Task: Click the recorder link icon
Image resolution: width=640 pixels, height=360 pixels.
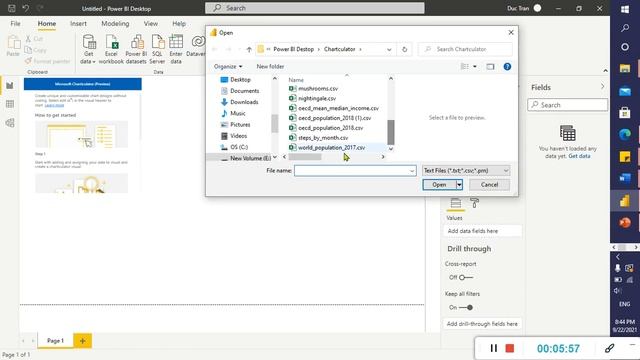Action: coord(609,348)
